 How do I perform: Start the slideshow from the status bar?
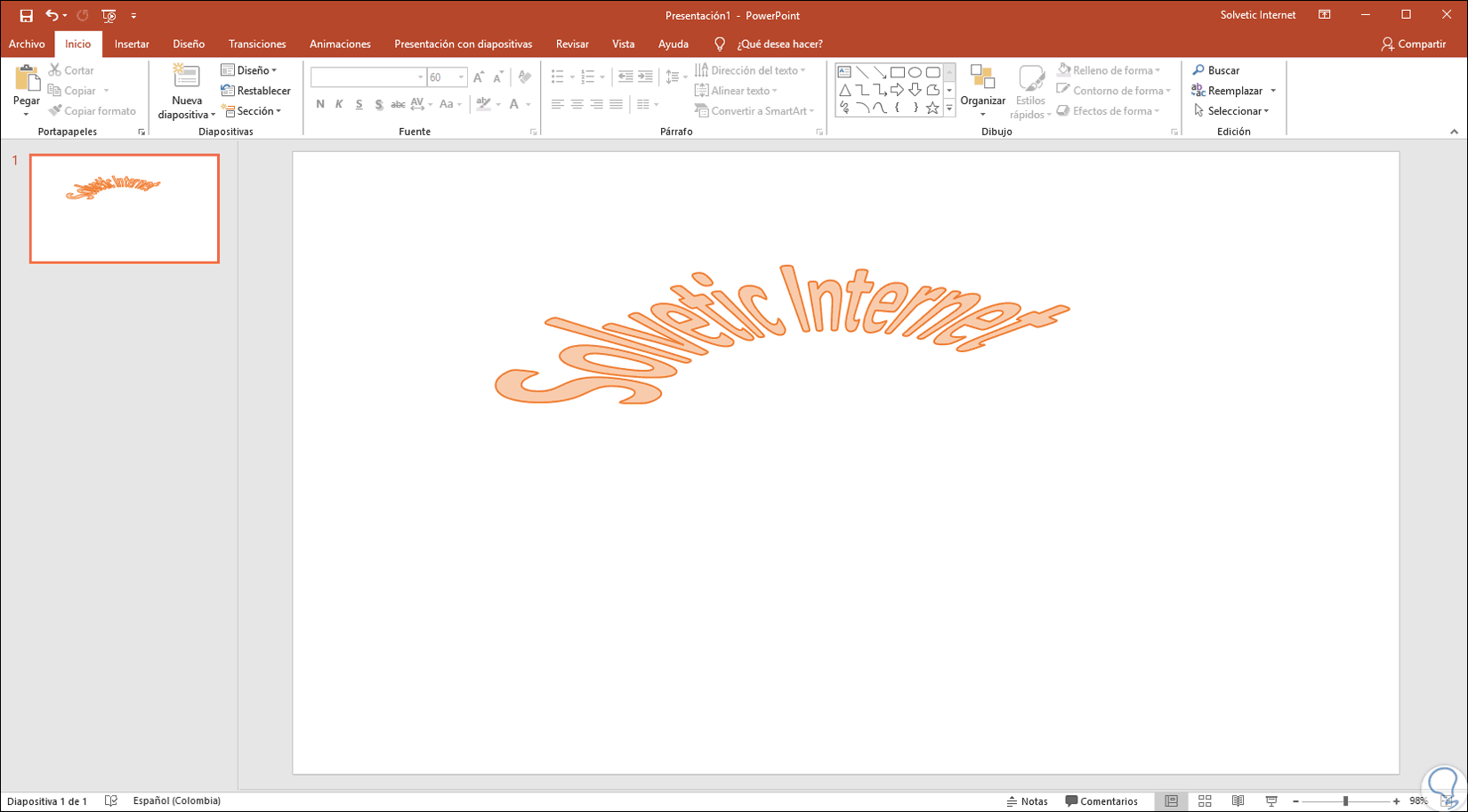[x=1271, y=801]
